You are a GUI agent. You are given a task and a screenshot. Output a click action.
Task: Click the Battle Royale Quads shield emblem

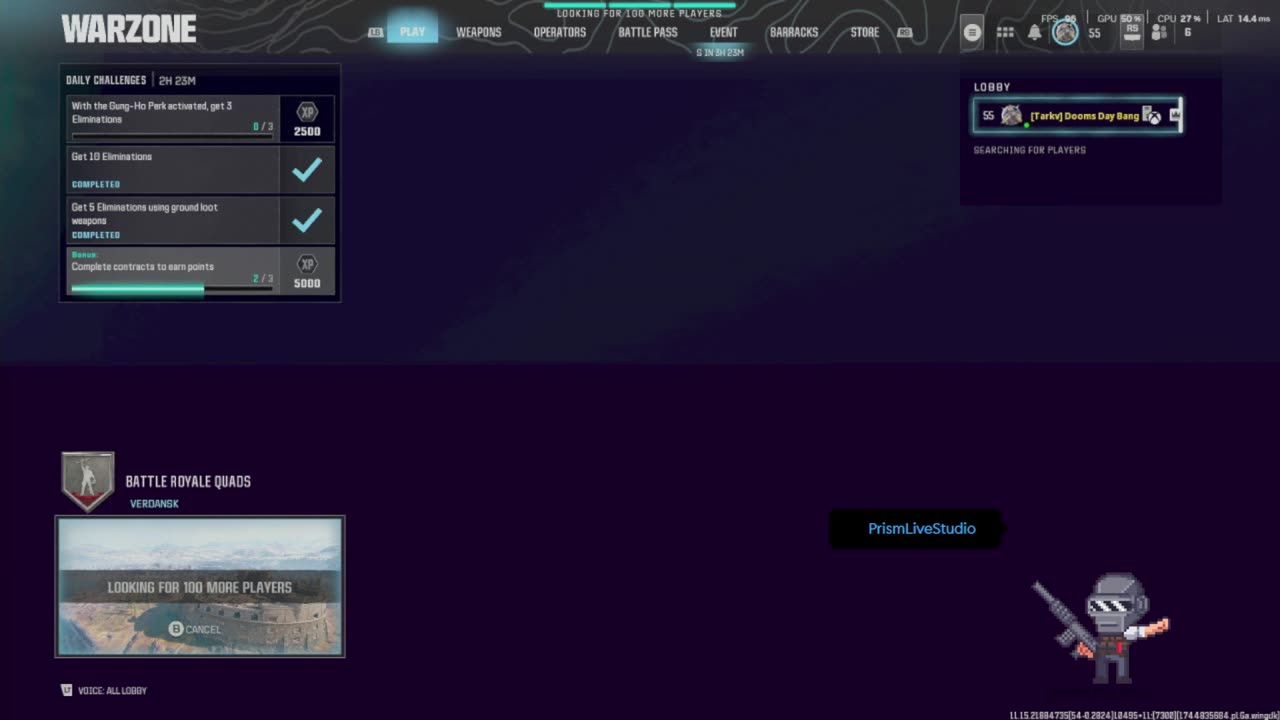tap(88, 481)
